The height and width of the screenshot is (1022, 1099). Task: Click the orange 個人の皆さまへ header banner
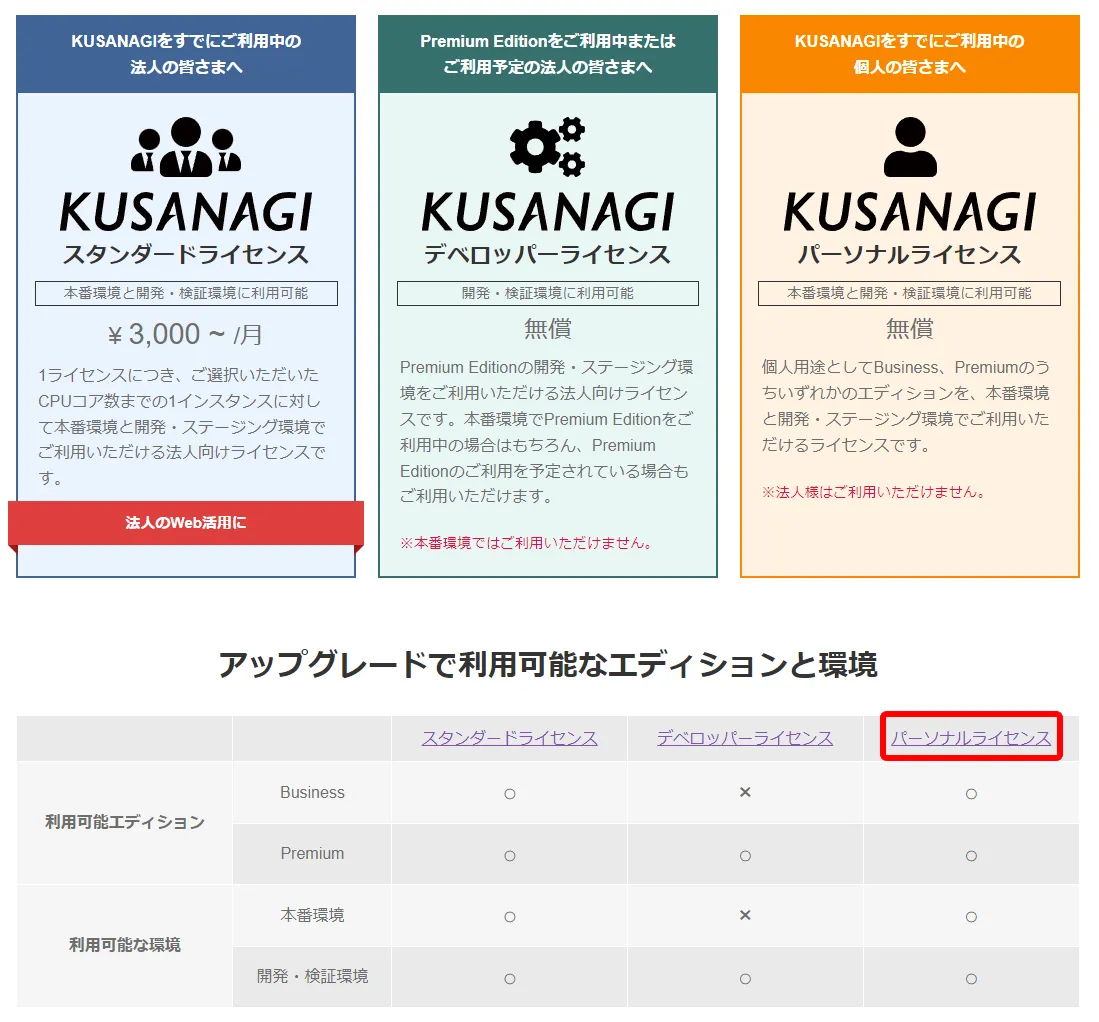point(910,54)
